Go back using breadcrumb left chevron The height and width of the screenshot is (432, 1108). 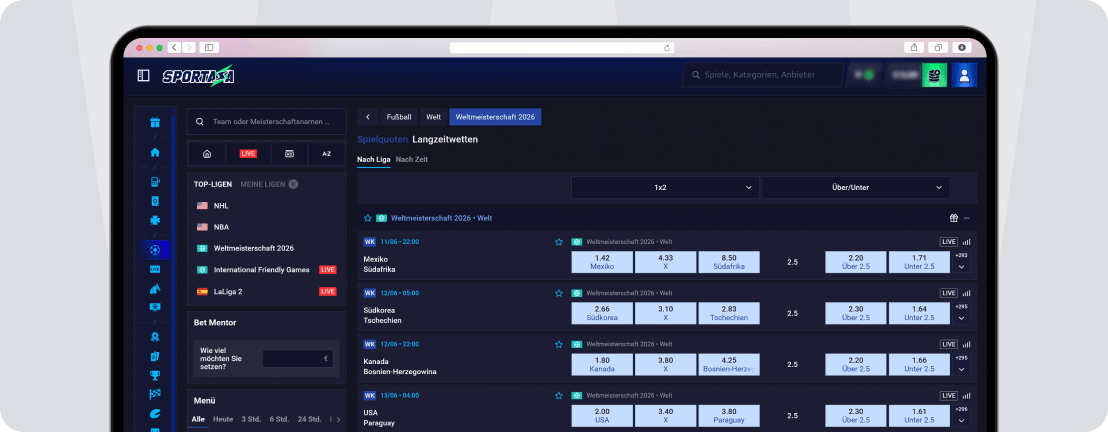[x=367, y=117]
